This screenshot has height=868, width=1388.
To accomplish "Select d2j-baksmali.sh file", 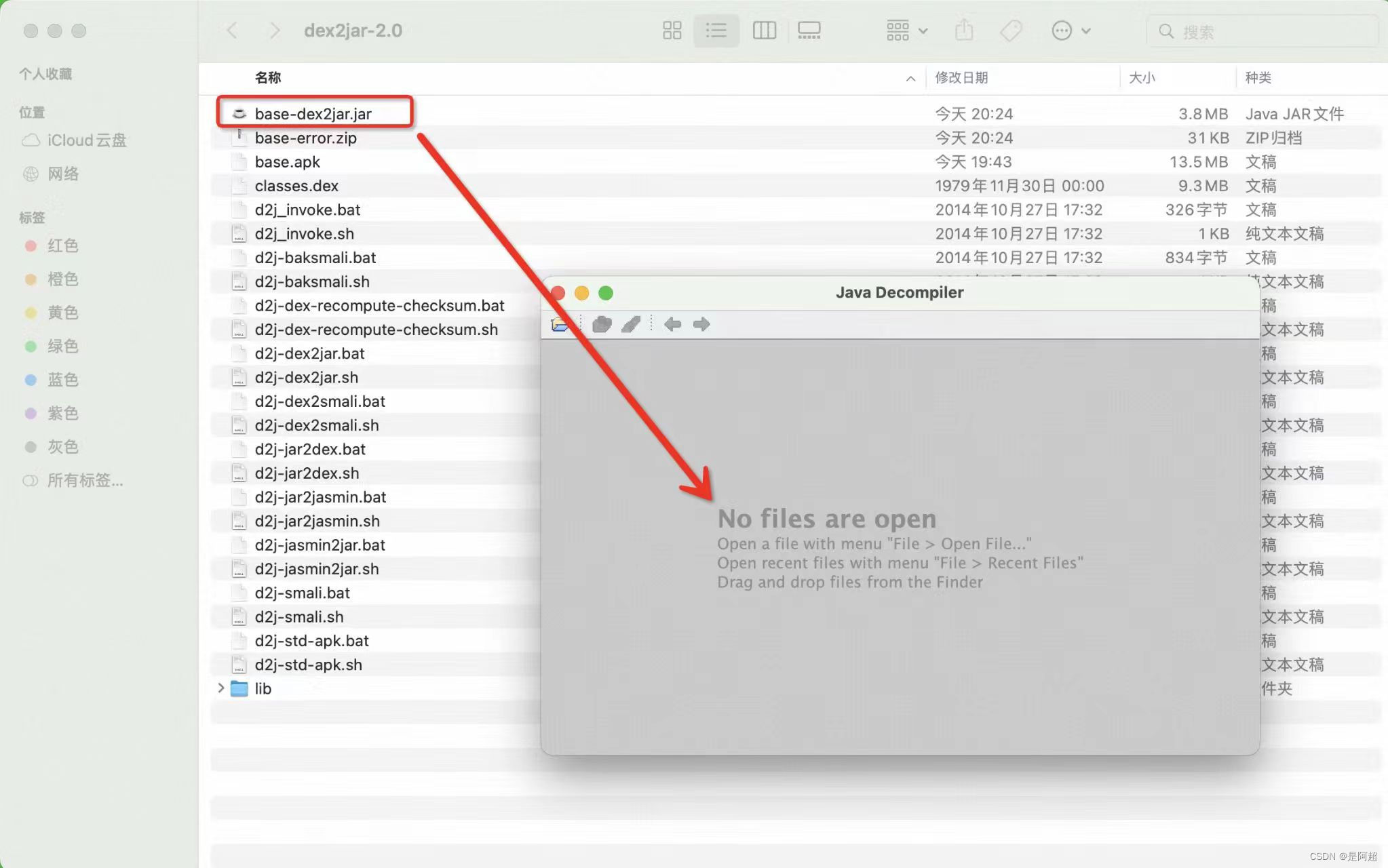I will tap(312, 281).
